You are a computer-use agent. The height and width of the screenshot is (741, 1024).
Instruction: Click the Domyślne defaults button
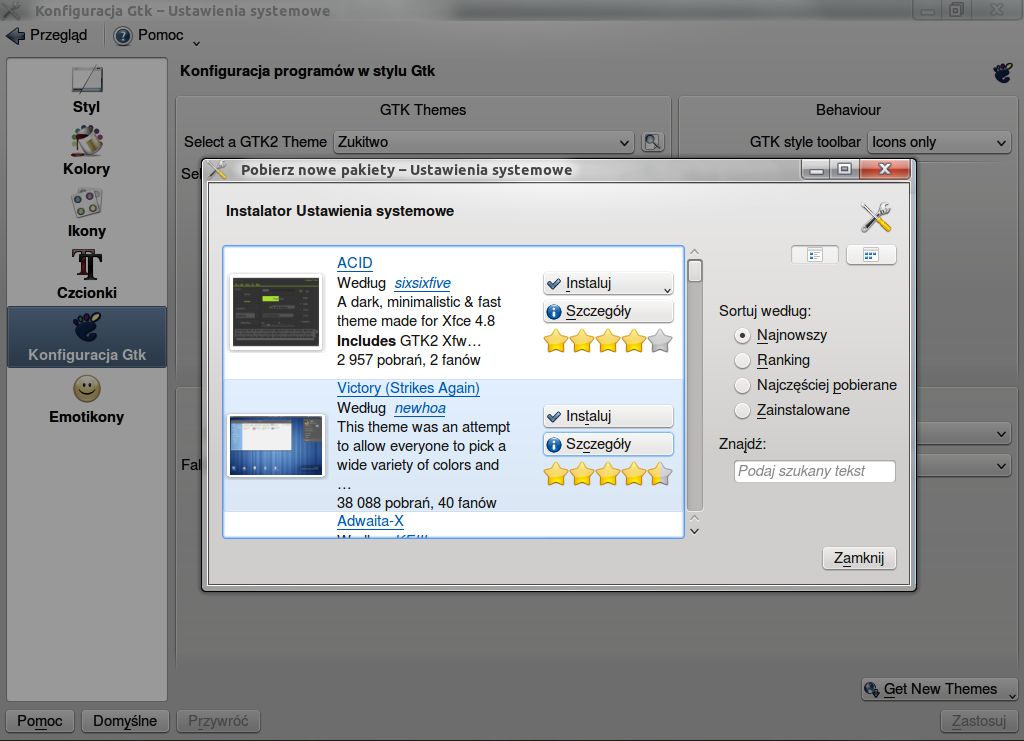(125, 721)
